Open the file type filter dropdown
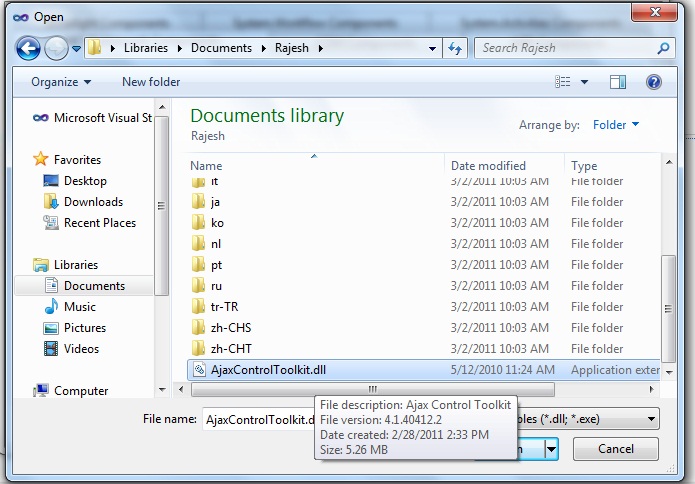695x484 pixels. point(651,419)
